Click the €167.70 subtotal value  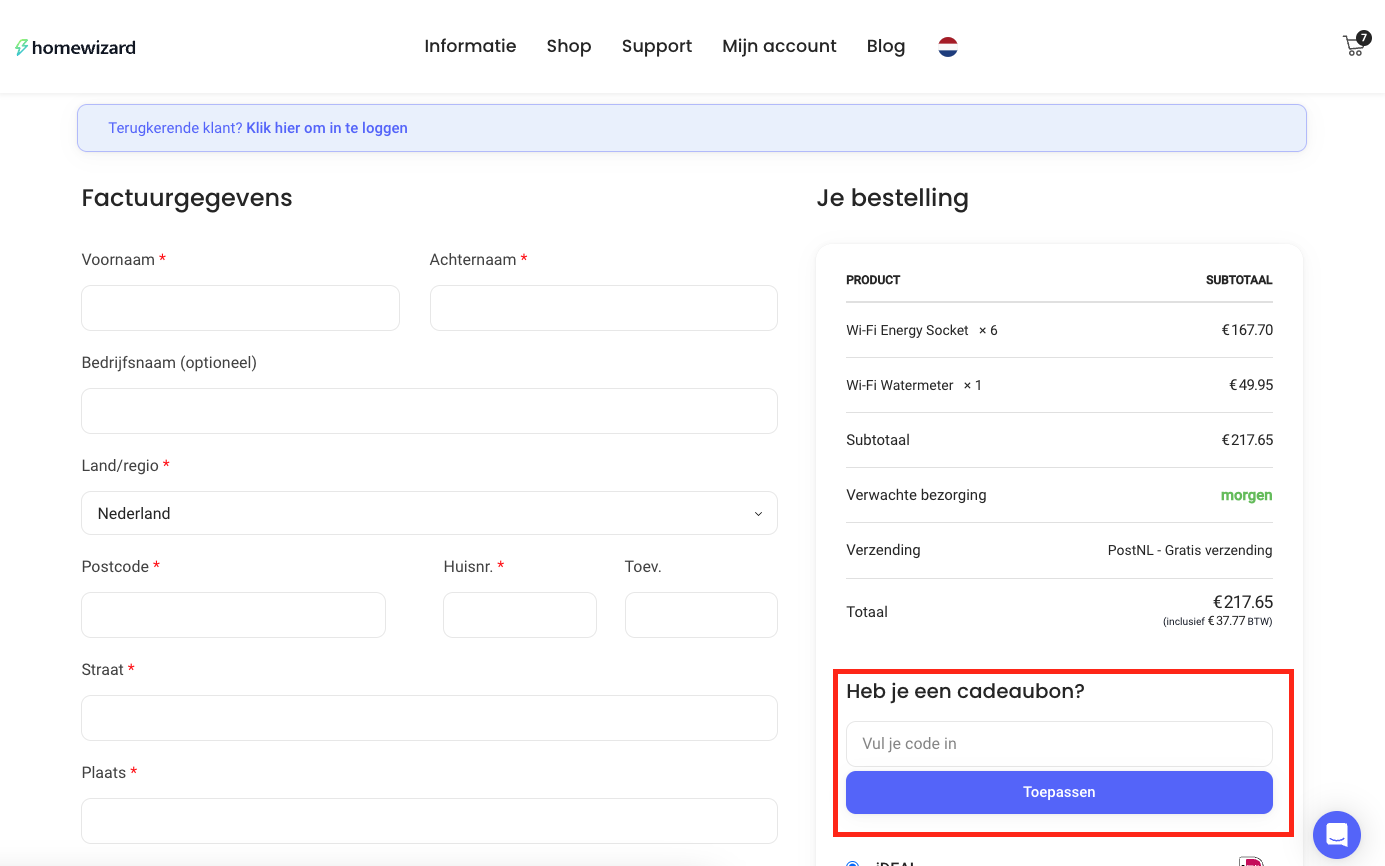(1247, 330)
